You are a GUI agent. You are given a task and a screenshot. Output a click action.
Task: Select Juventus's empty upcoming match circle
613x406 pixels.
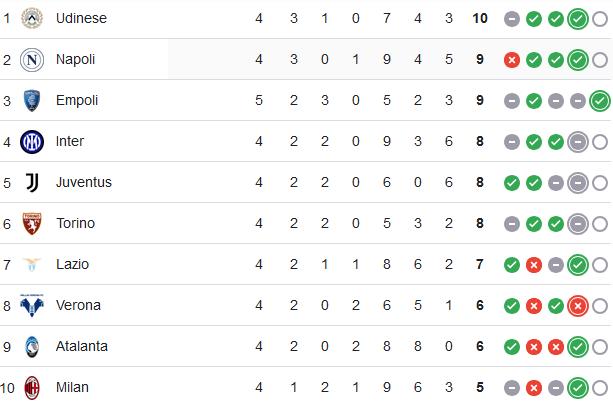coord(600,183)
